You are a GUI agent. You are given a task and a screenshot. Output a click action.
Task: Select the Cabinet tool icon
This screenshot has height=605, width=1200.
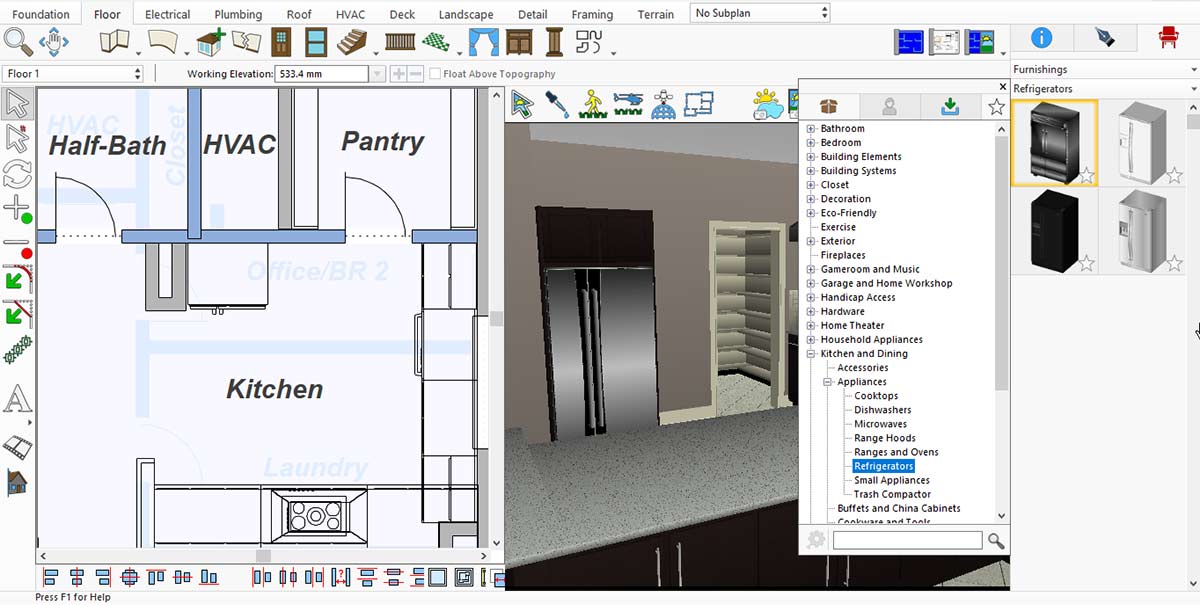(x=519, y=43)
